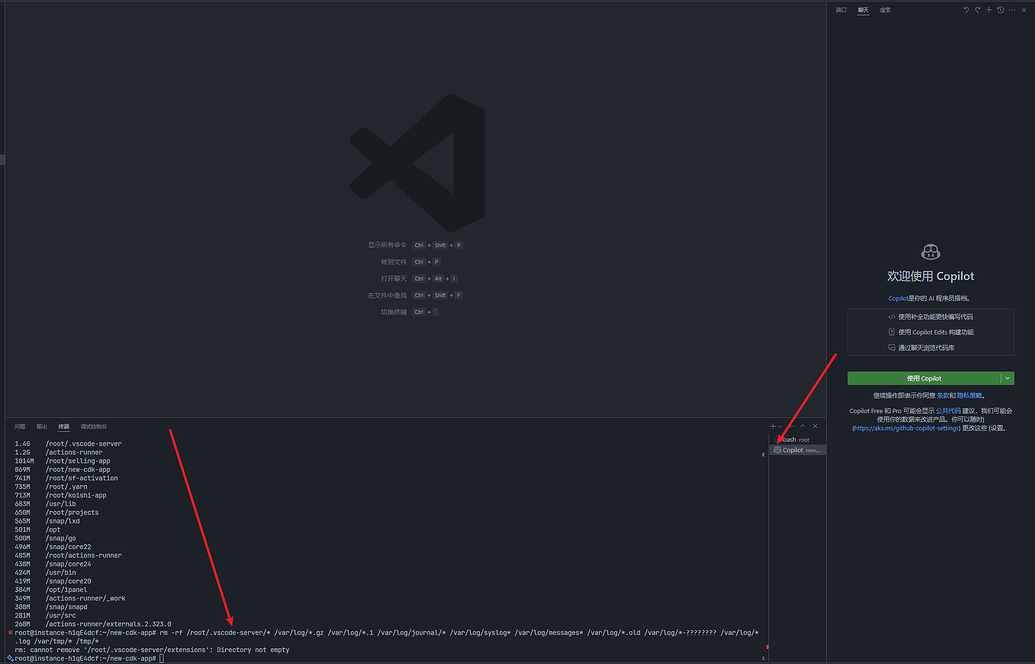Click the chat codebase browsing feature icon
1035x664 pixels.
tap(892, 348)
